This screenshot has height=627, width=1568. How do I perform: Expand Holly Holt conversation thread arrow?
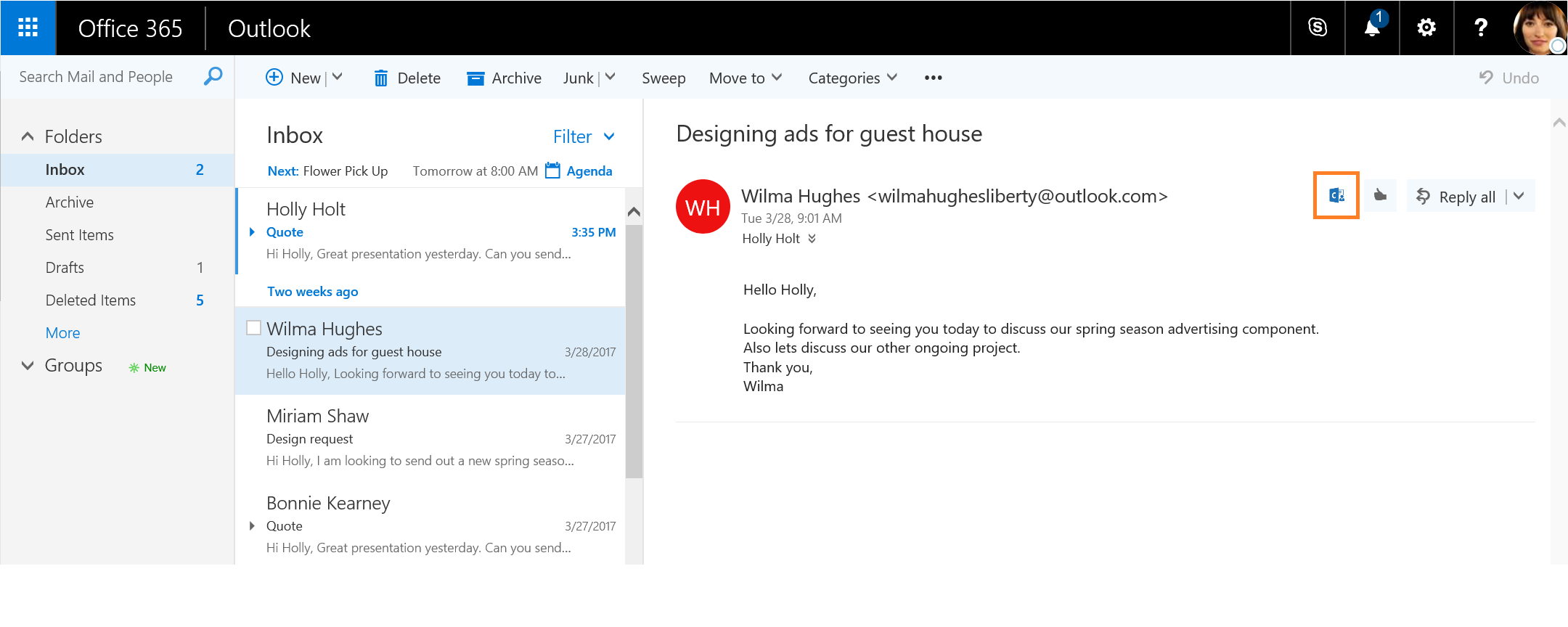pos(252,232)
